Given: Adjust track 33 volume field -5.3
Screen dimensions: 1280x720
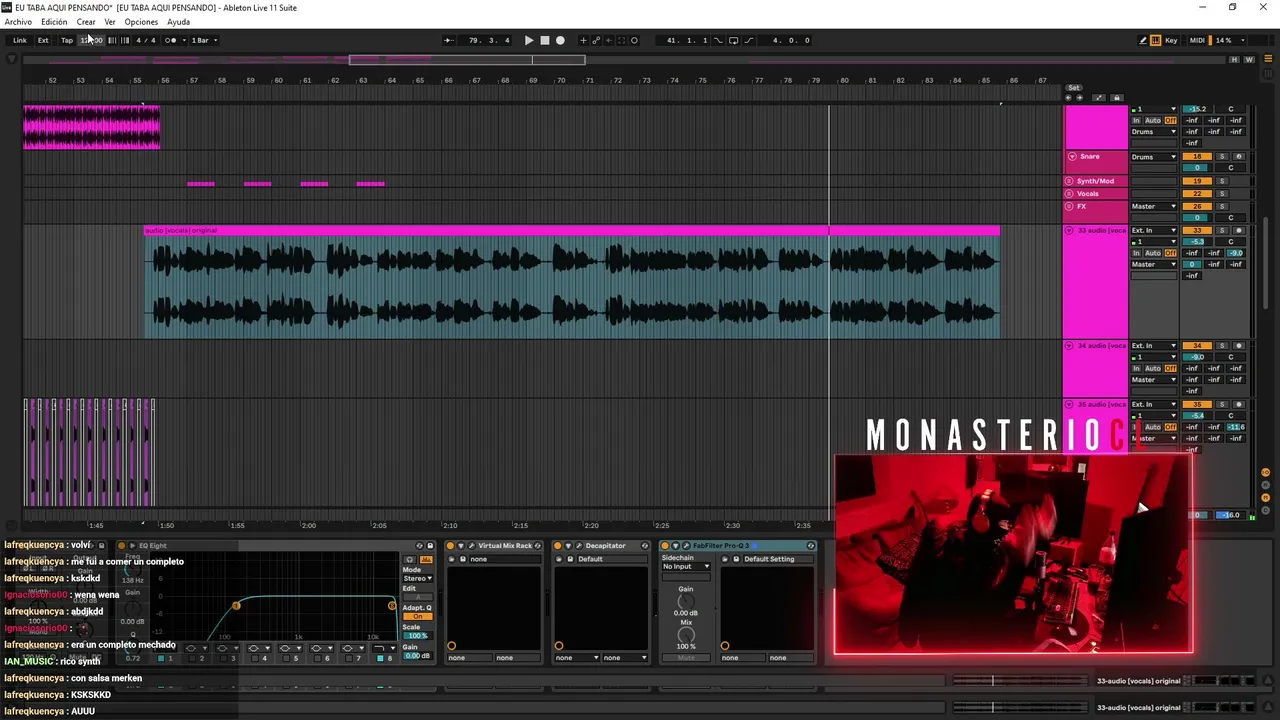Looking at the screenshot, I should point(1197,242).
